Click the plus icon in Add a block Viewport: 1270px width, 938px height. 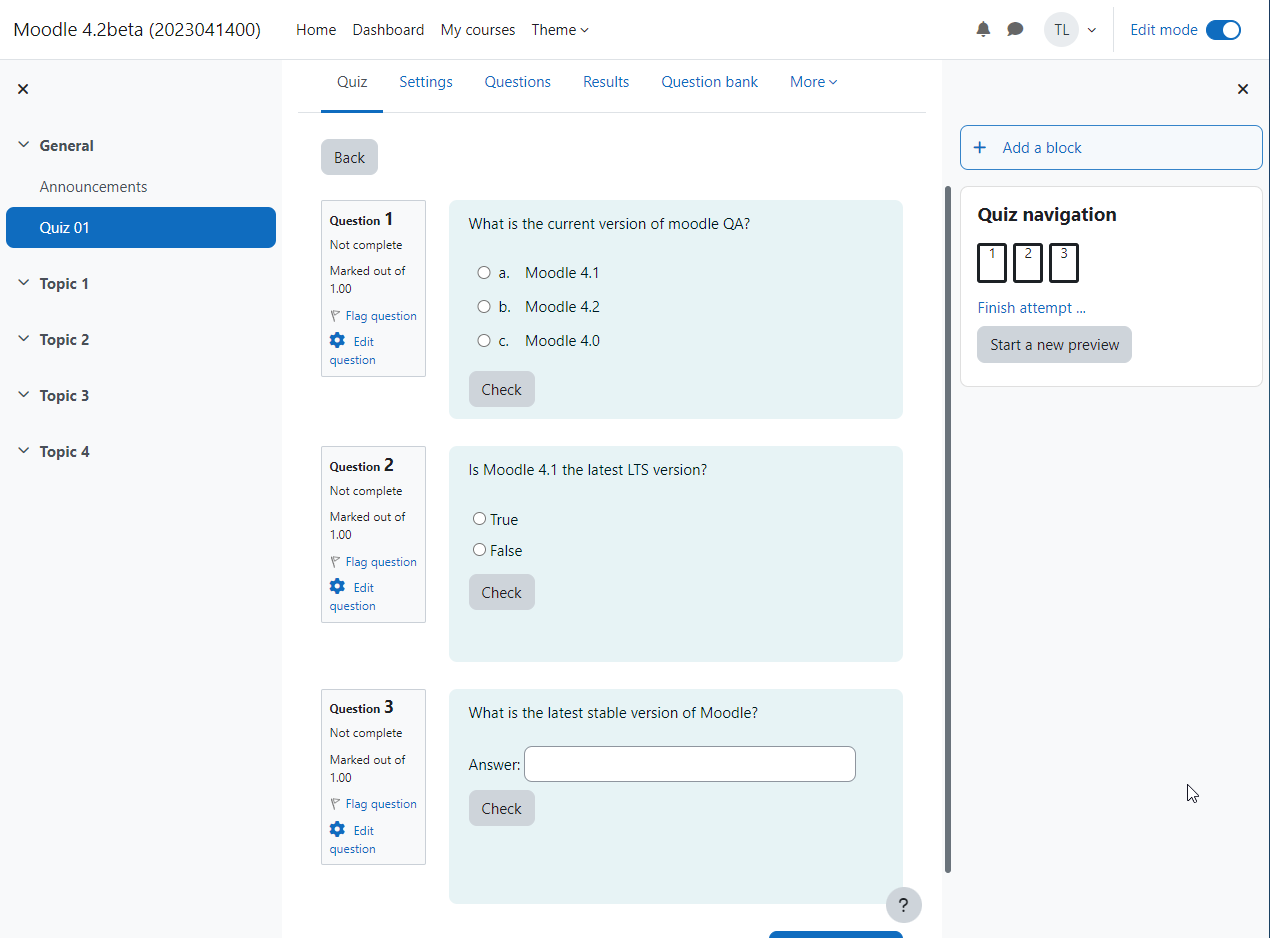coord(980,148)
